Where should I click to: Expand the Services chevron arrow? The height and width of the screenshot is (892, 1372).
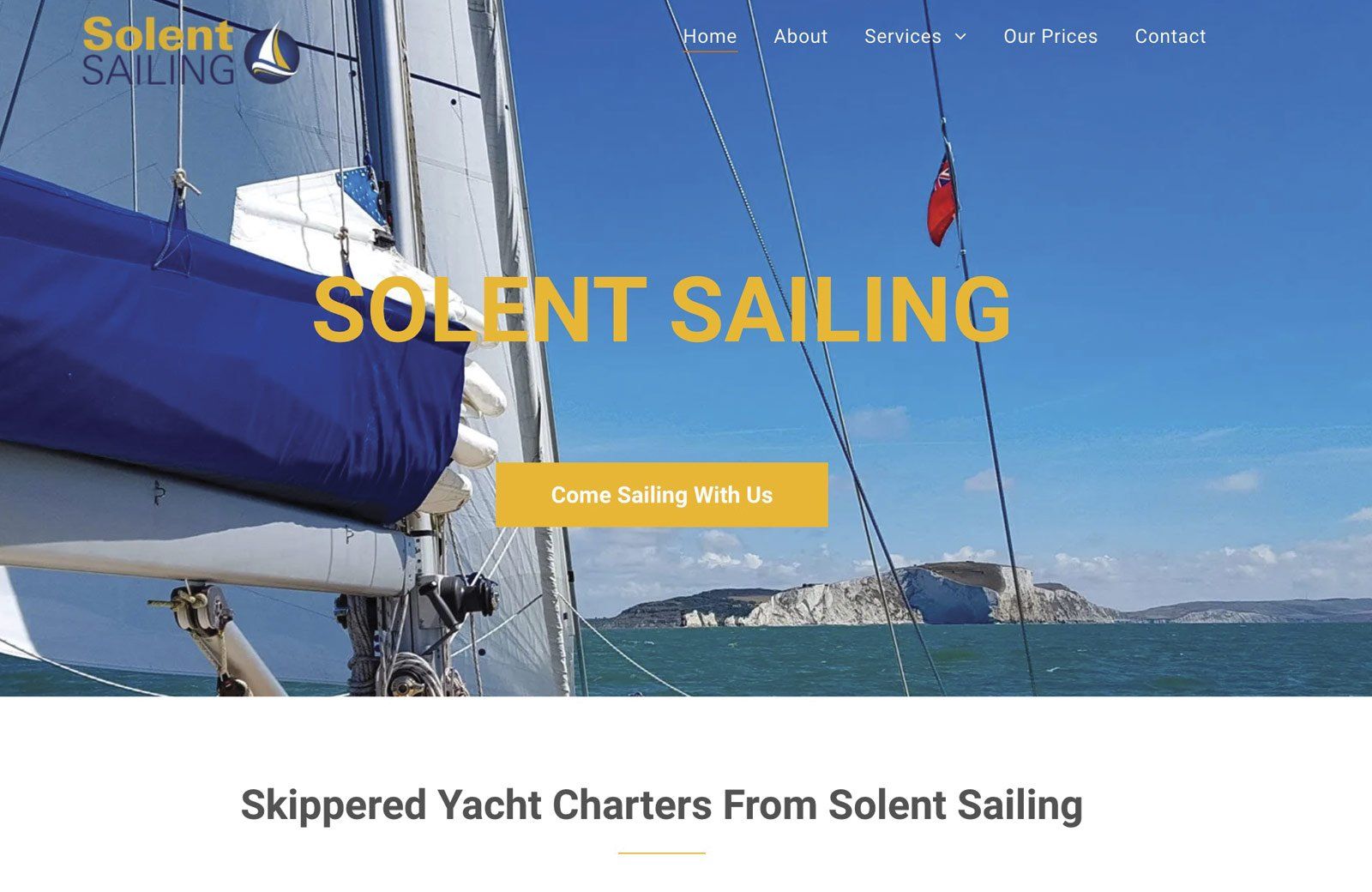(960, 37)
